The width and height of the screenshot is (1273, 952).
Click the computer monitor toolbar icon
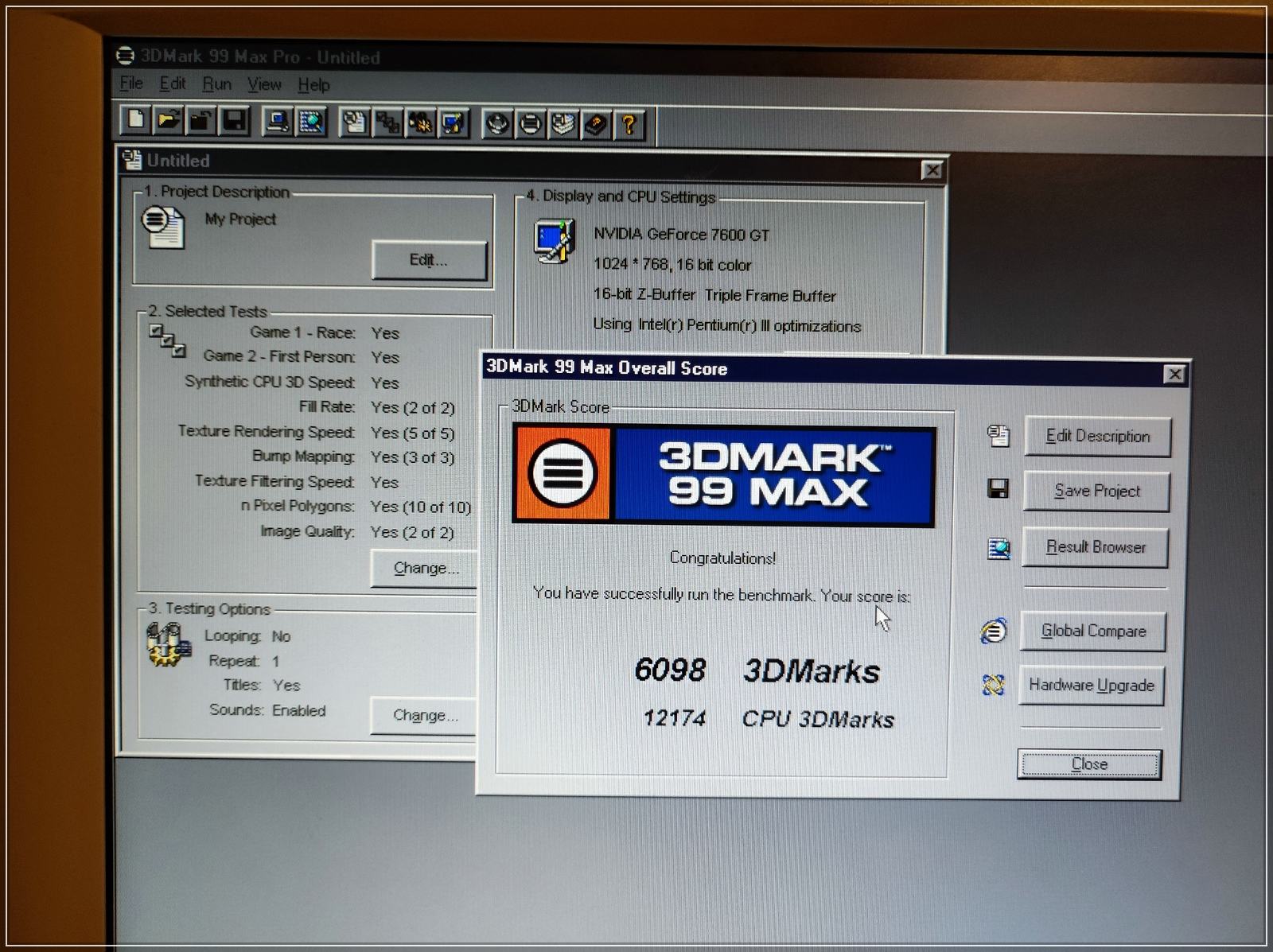pyautogui.click(x=277, y=122)
